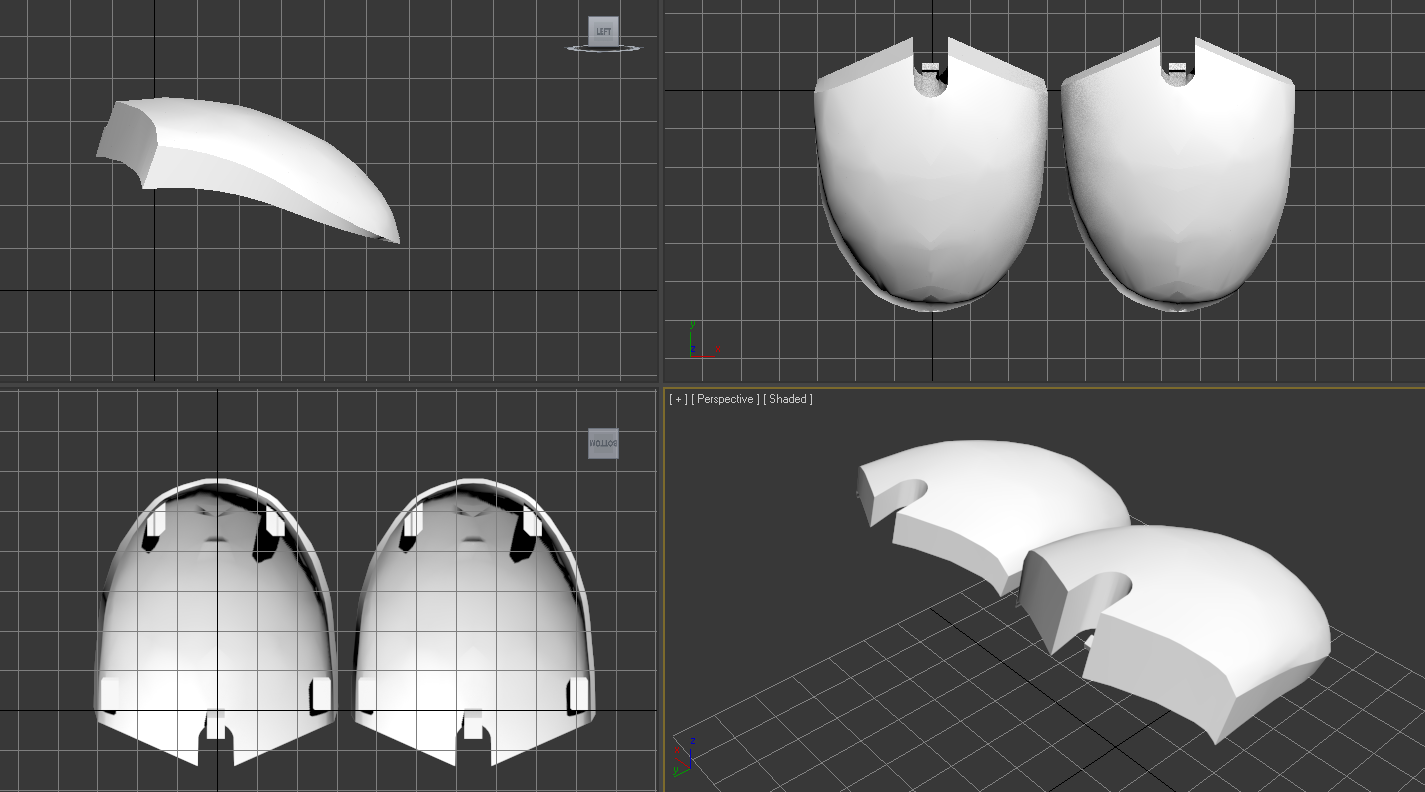Image resolution: width=1425 pixels, height=792 pixels.
Task: Click the compass ring beneath the LEFT ViewCube
Action: (x=604, y=47)
